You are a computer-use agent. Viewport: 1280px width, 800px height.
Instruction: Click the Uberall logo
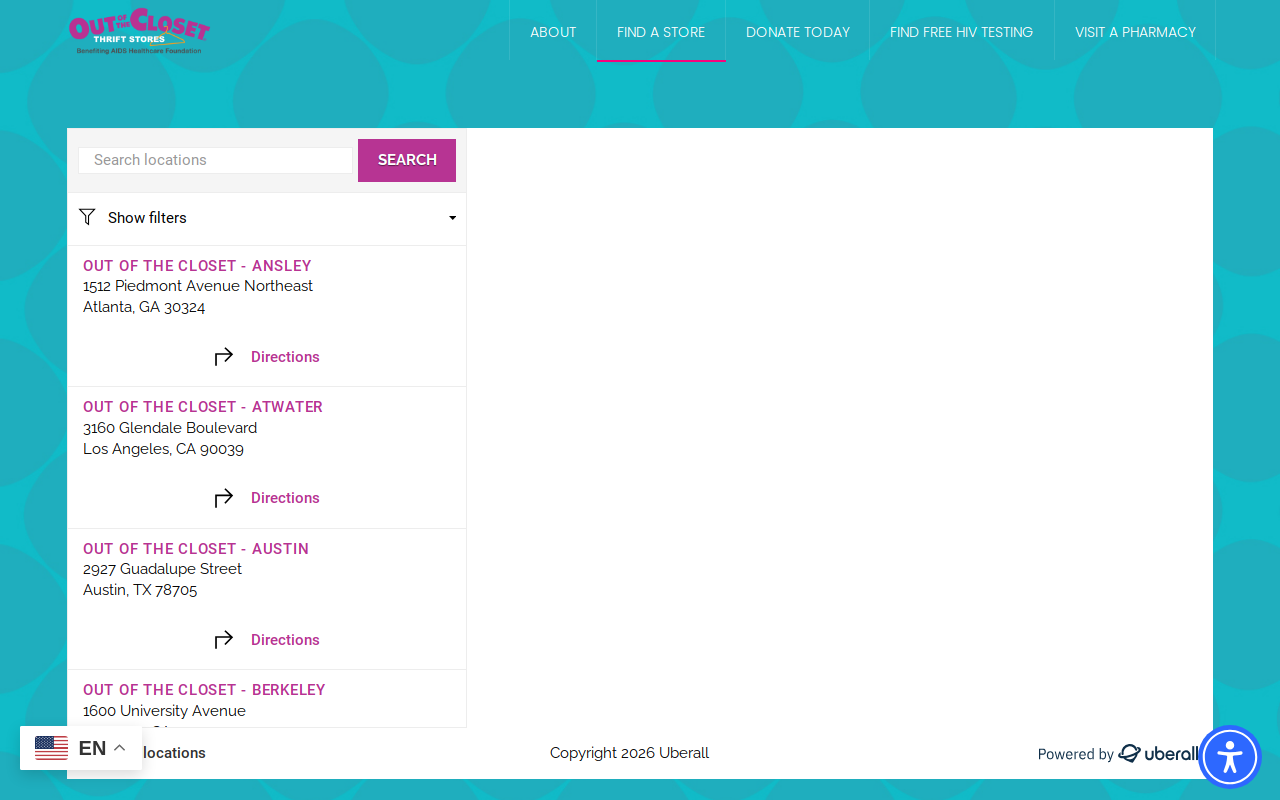1158,754
